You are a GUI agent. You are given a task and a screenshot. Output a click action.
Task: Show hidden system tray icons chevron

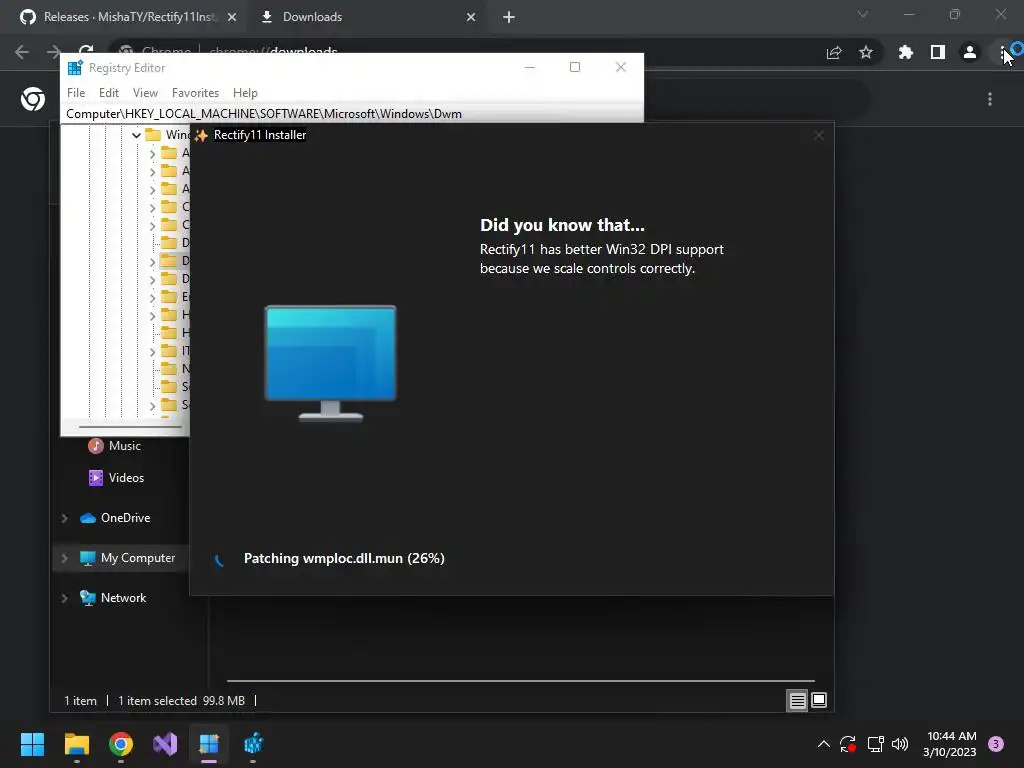[824, 744]
